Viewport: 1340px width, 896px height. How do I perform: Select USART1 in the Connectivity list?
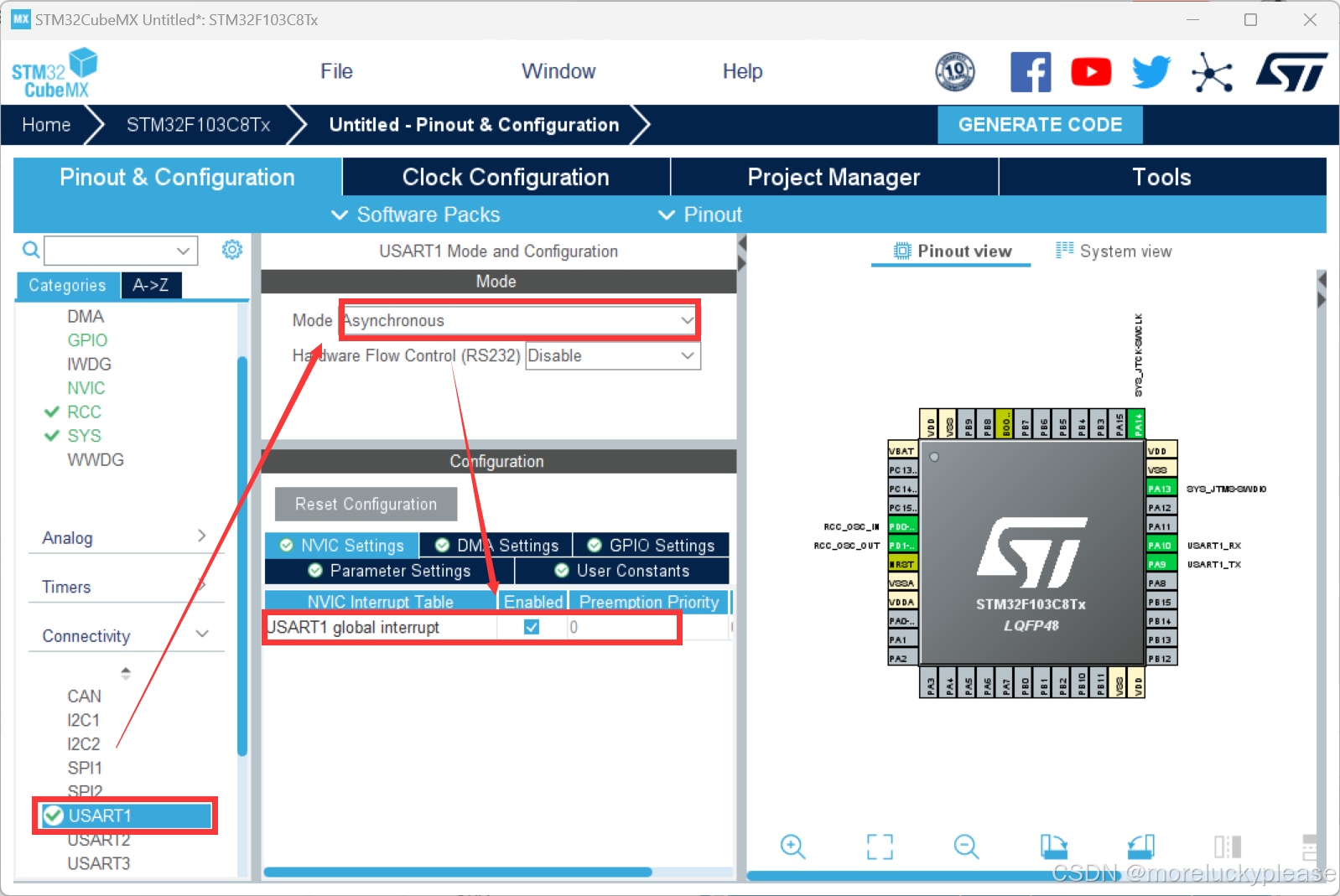point(126,816)
